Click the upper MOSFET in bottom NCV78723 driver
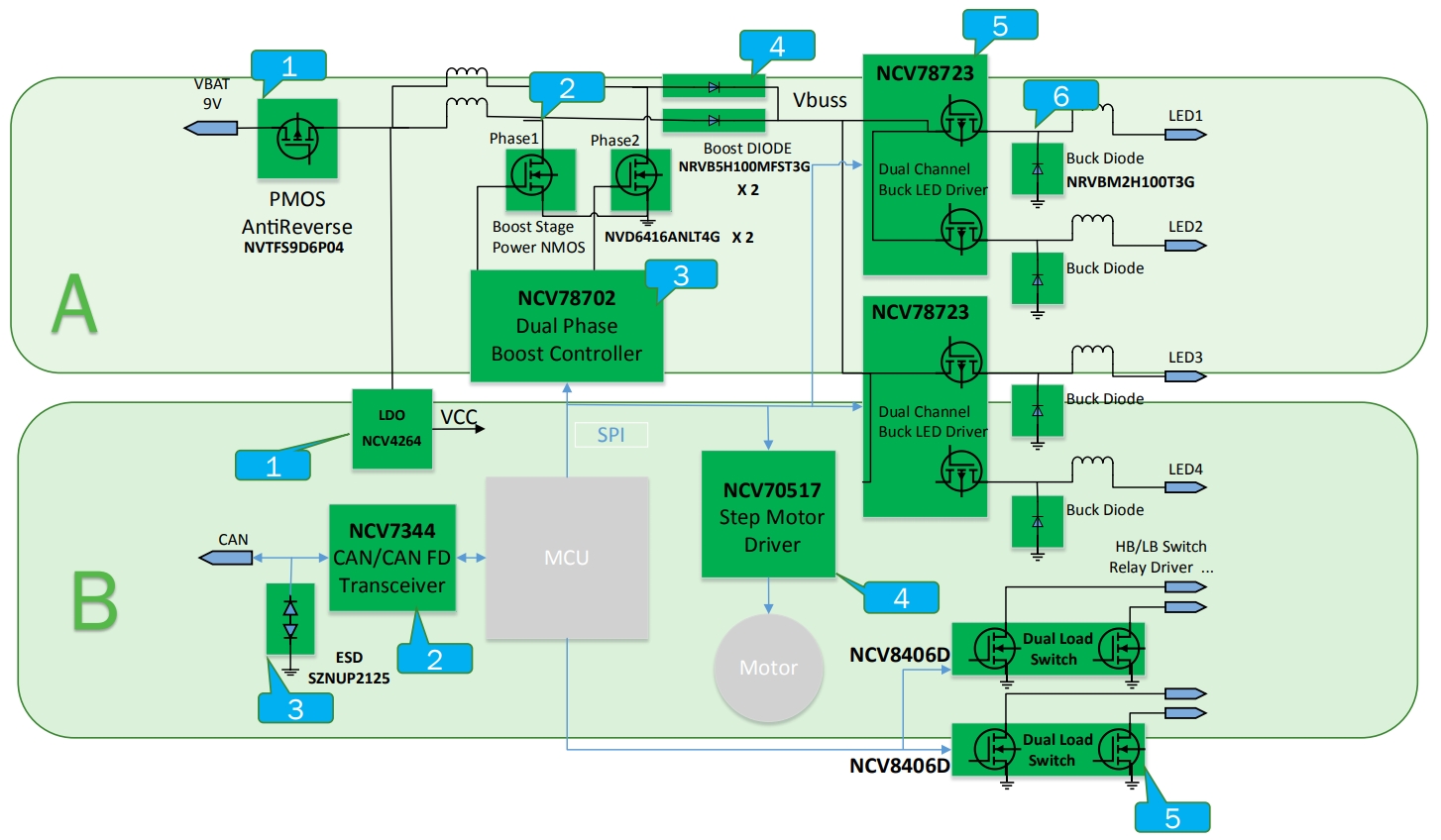 [x=959, y=361]
